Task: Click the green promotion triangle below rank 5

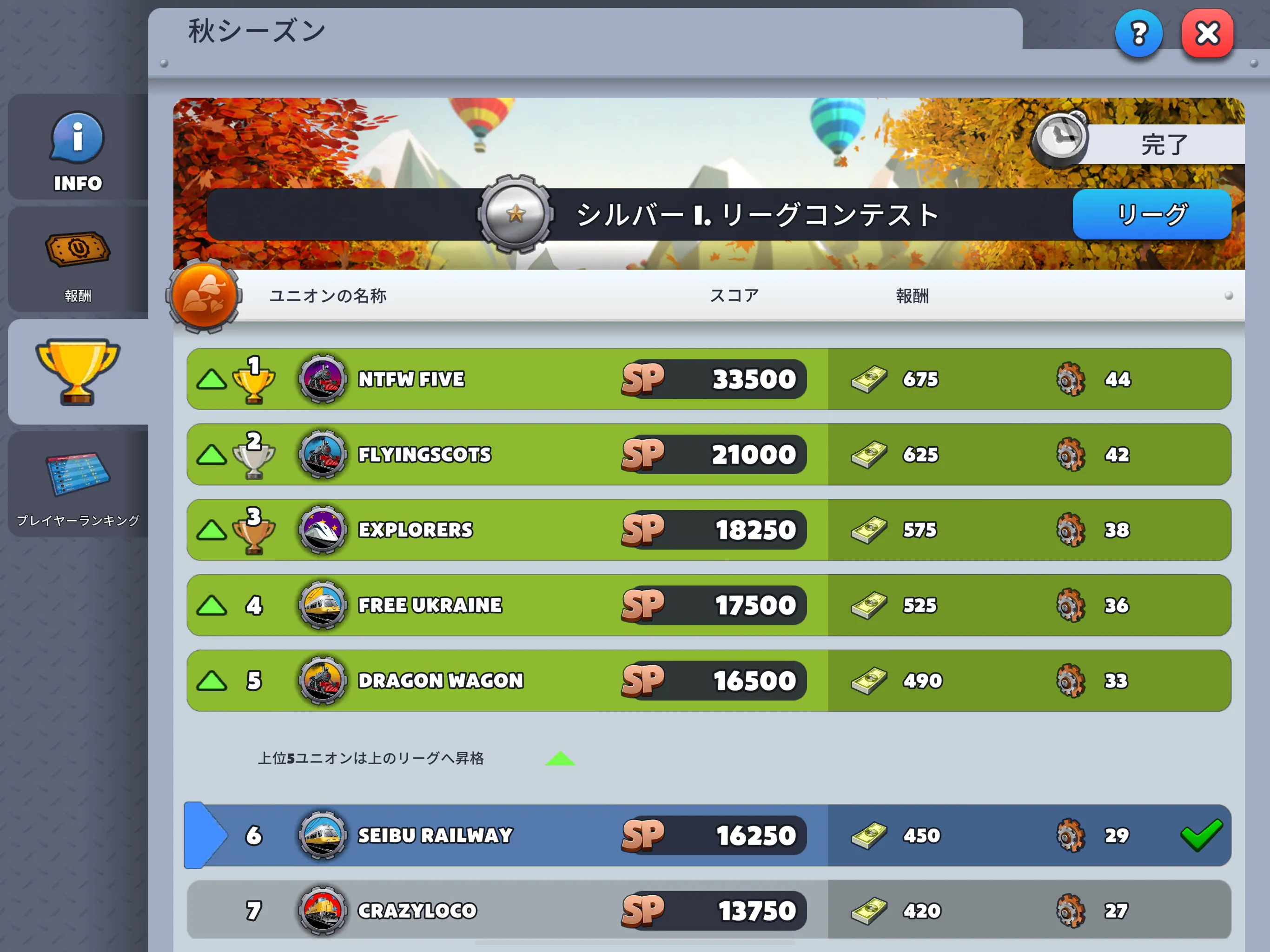Action: (x=560, y=759)
